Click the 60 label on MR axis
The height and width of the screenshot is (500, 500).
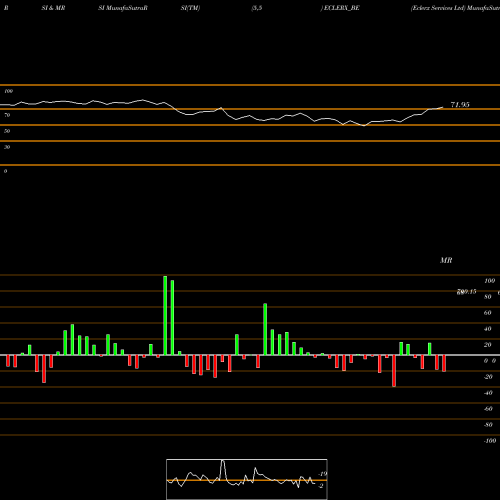click(487, 313)
